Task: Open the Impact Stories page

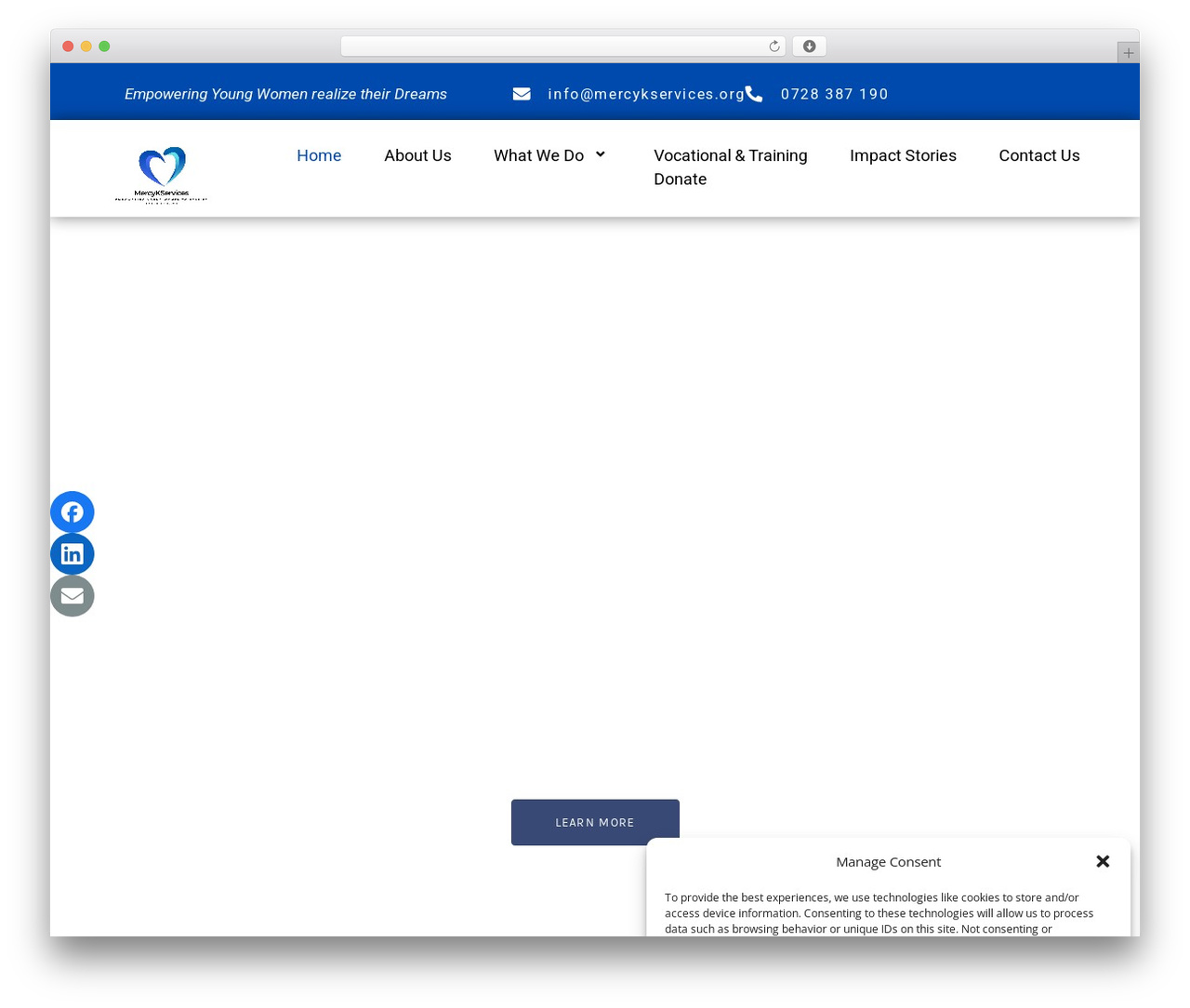Action: click(x=903, y=155)
